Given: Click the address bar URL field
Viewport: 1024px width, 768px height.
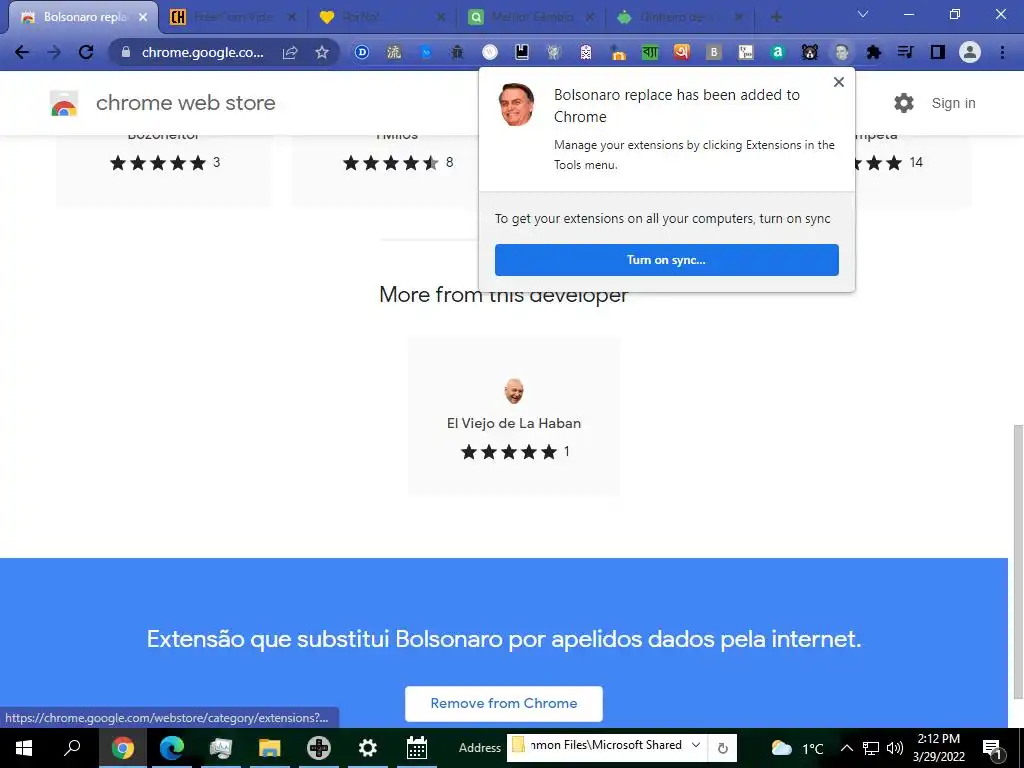Looking at the screenshot, I should click(203, 52).
